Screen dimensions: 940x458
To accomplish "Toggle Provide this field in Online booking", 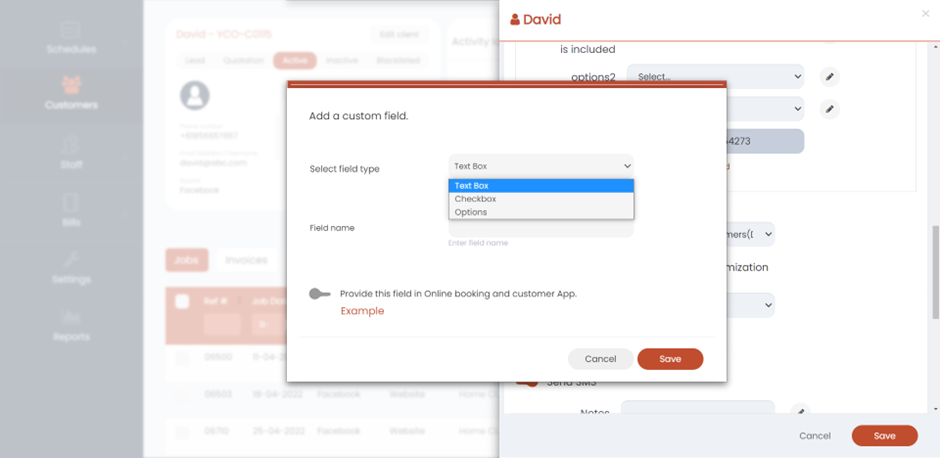I will coord(320,294).
